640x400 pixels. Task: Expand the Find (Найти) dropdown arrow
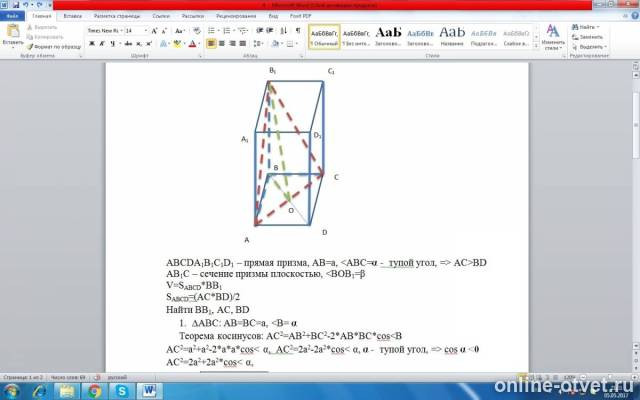point(598,27)
